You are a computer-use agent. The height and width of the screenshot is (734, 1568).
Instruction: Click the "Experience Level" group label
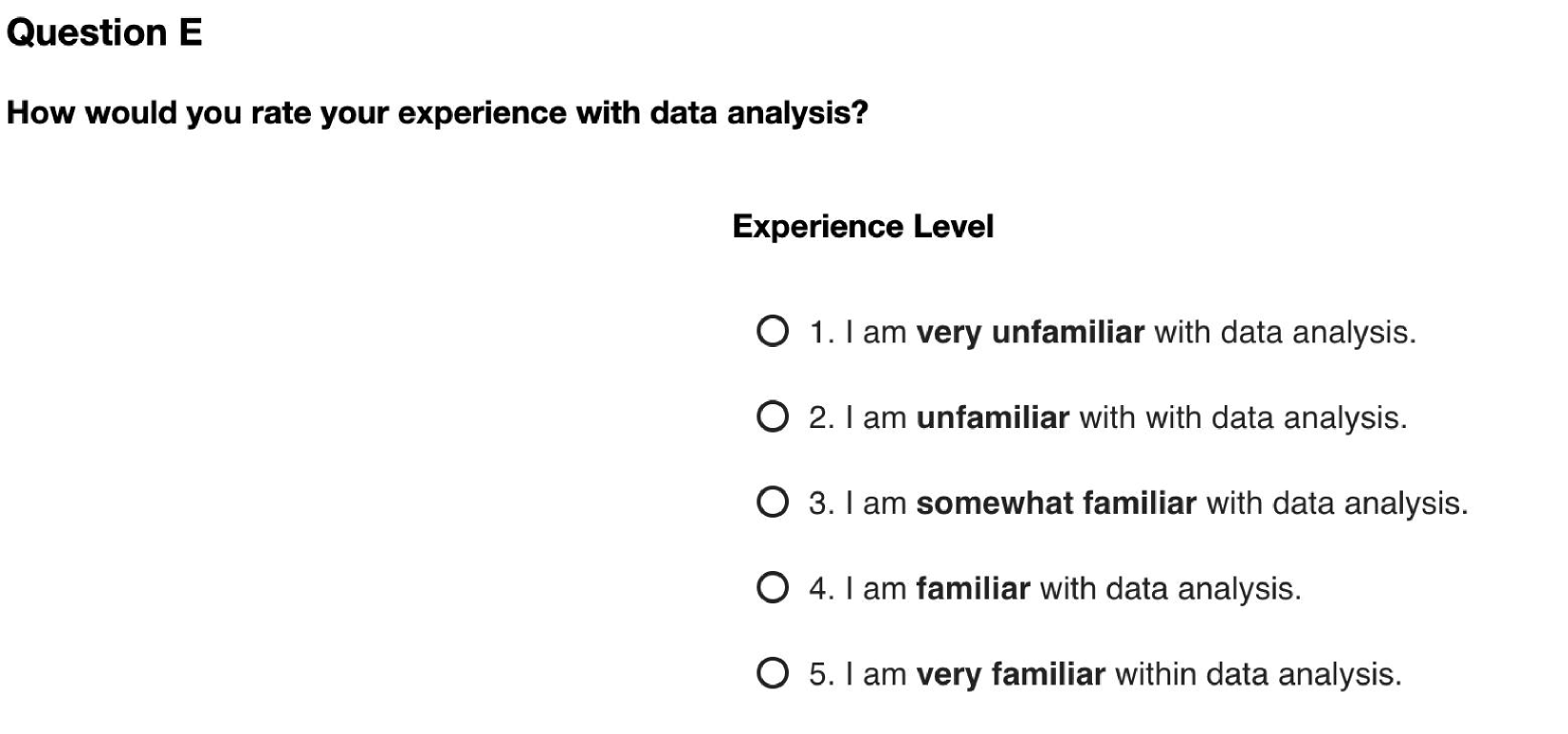click(862, 227)
